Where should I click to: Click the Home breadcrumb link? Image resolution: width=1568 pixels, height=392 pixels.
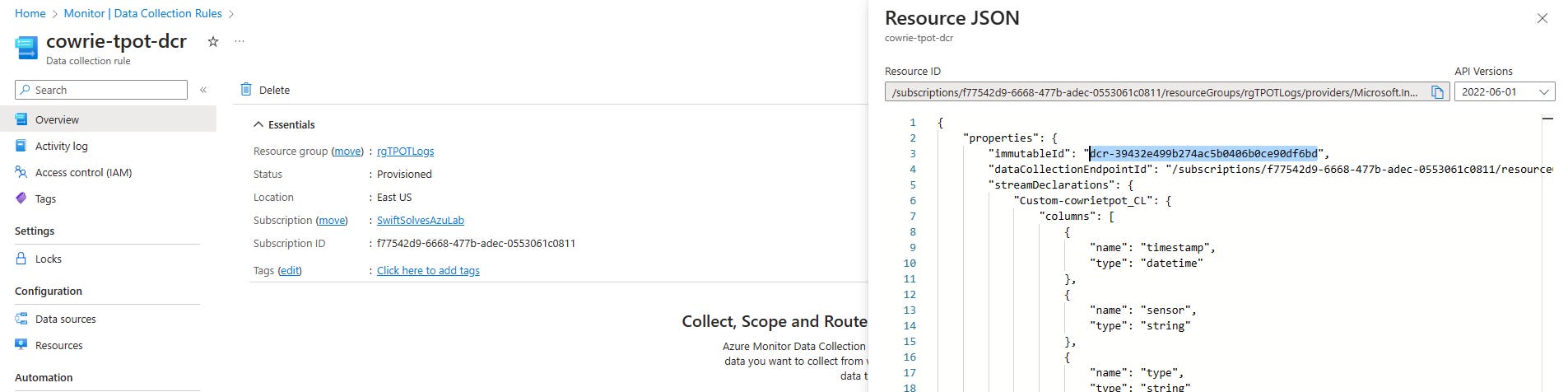point(30,13)
